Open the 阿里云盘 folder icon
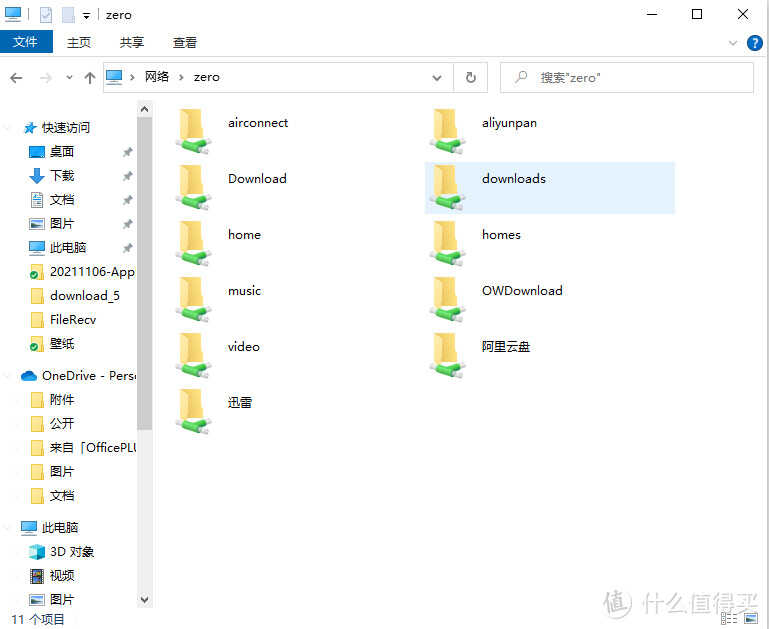Viewport: 769px width, 629px height. (447, 355)
